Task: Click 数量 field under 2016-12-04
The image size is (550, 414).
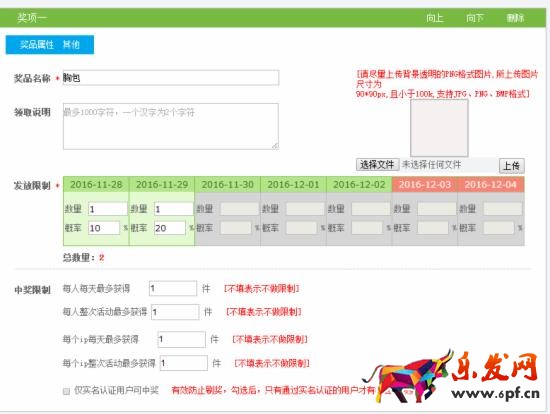Action: tap(503, 209)
